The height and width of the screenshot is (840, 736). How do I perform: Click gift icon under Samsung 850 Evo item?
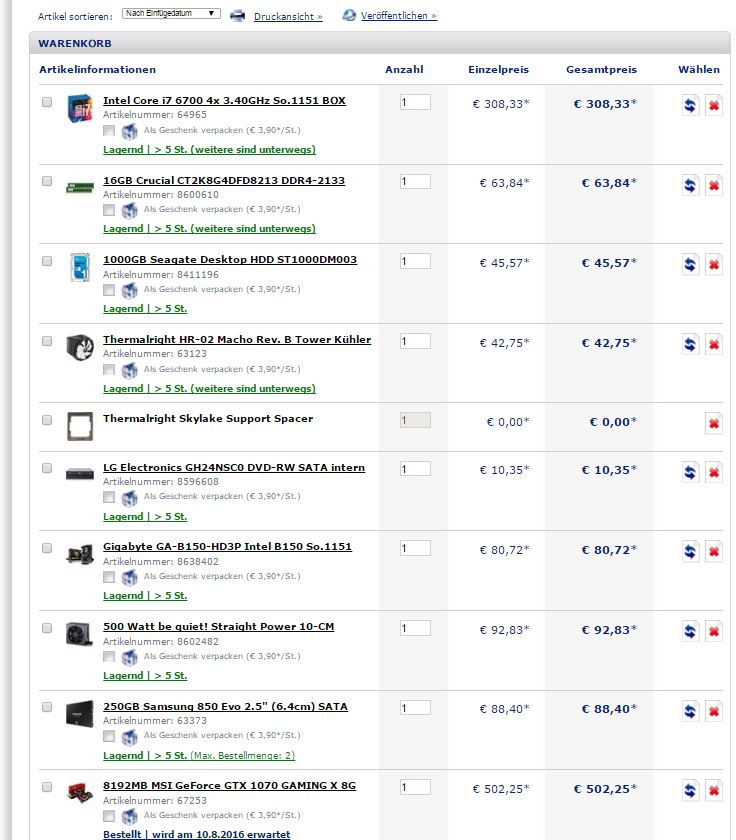tap(129, 737)
